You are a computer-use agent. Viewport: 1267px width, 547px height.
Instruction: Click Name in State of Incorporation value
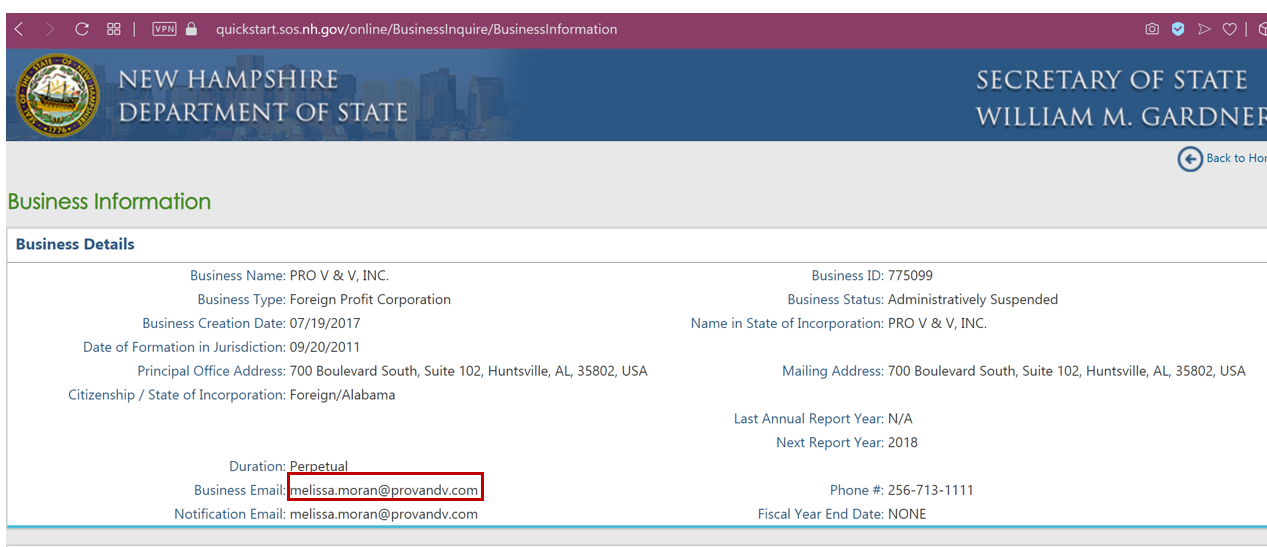click(937, 324)
